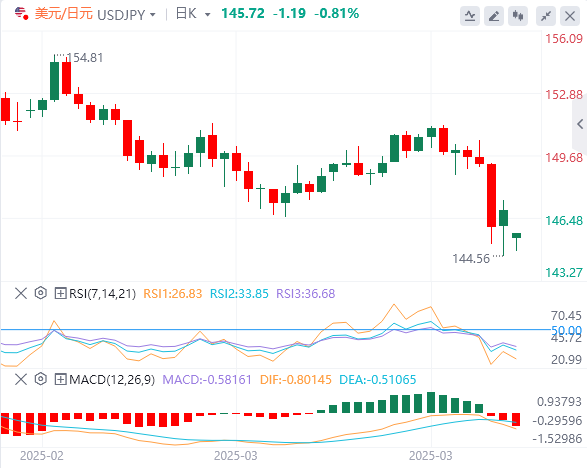Click the 156.09 price axis label
The image size is (587, 468).
[x=564, y=39]
